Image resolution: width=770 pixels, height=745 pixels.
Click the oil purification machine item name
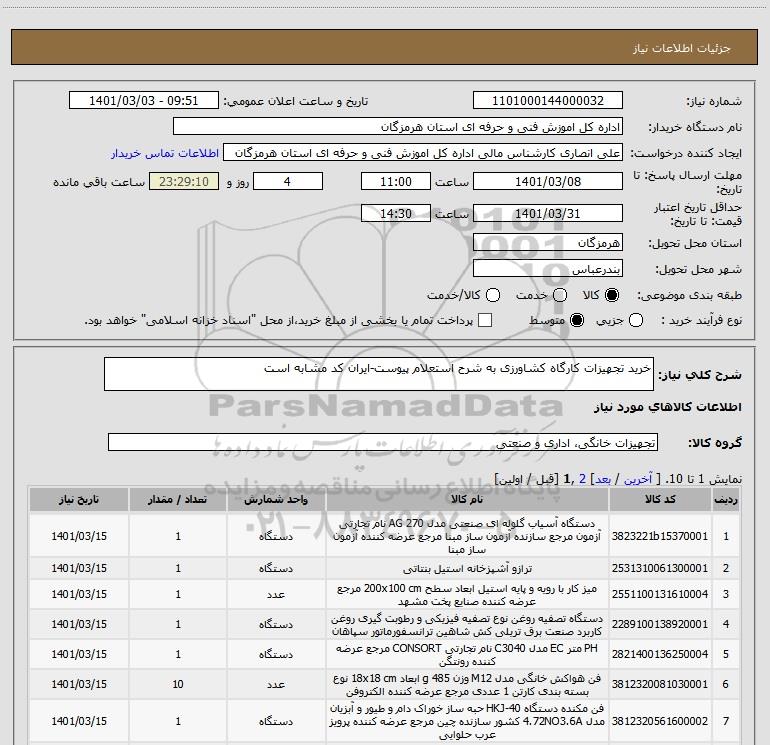[x=467, y=625]
